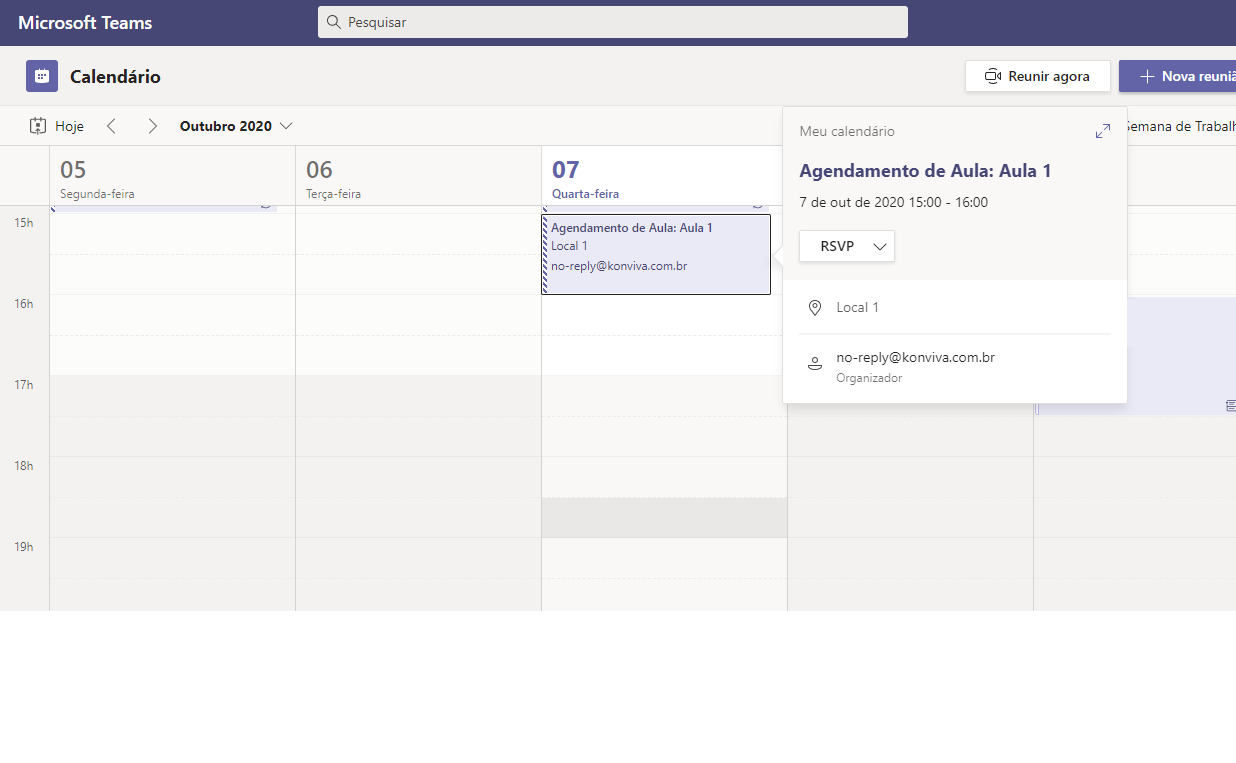Click the popup title Agendamento de Aula: Aula 1
Viewport: 1236px width, 763px height.
pos(925,171)
